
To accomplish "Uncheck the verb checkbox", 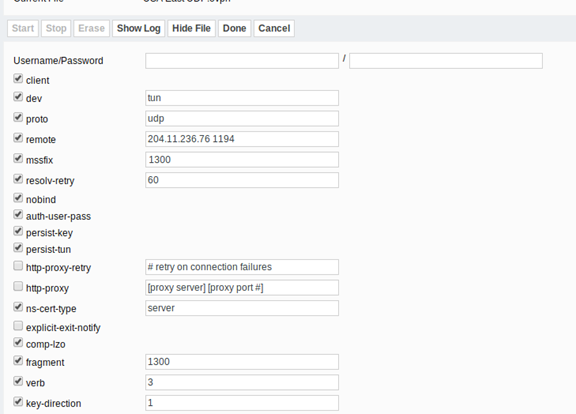I will 18,381.
